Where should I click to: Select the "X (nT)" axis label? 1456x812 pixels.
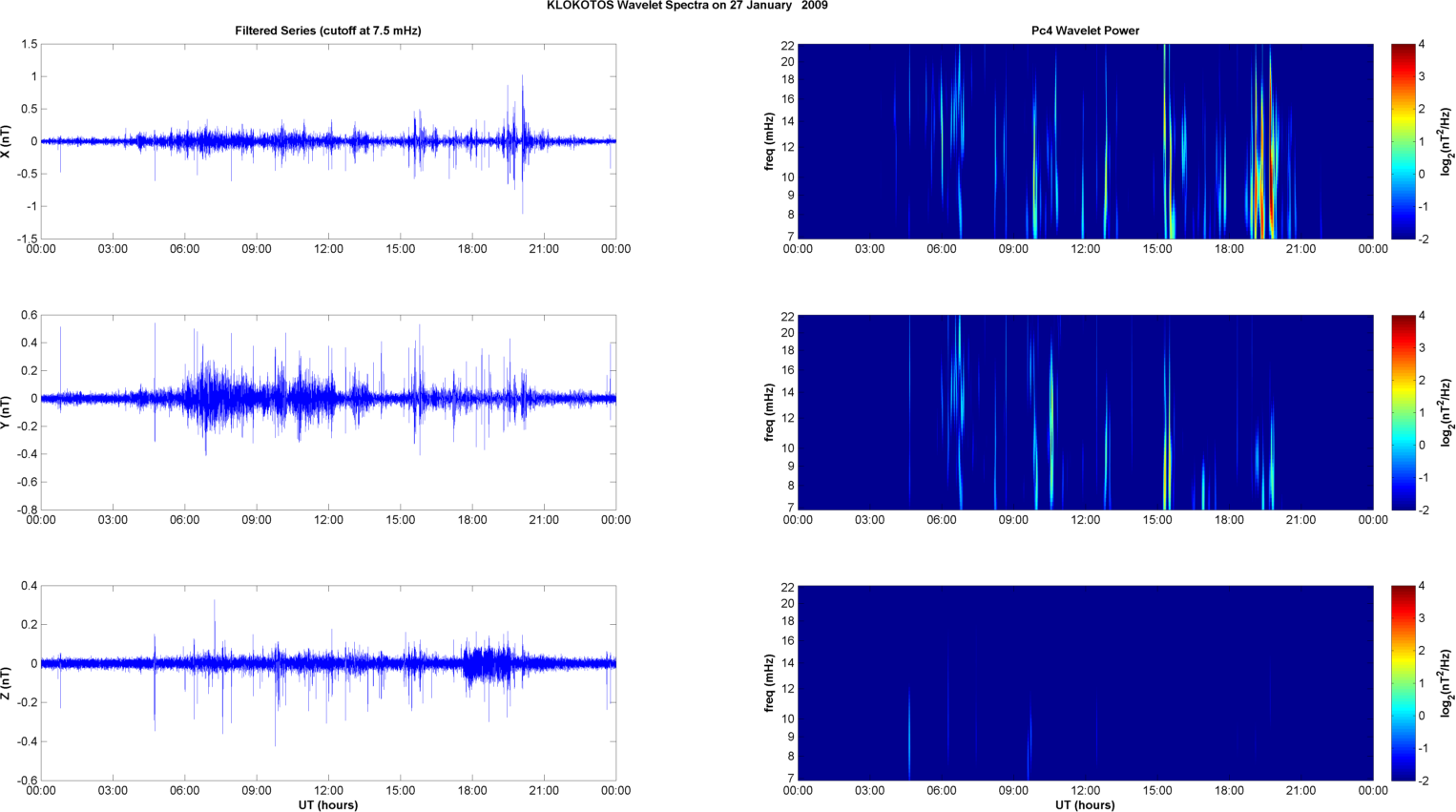point(6,141)
